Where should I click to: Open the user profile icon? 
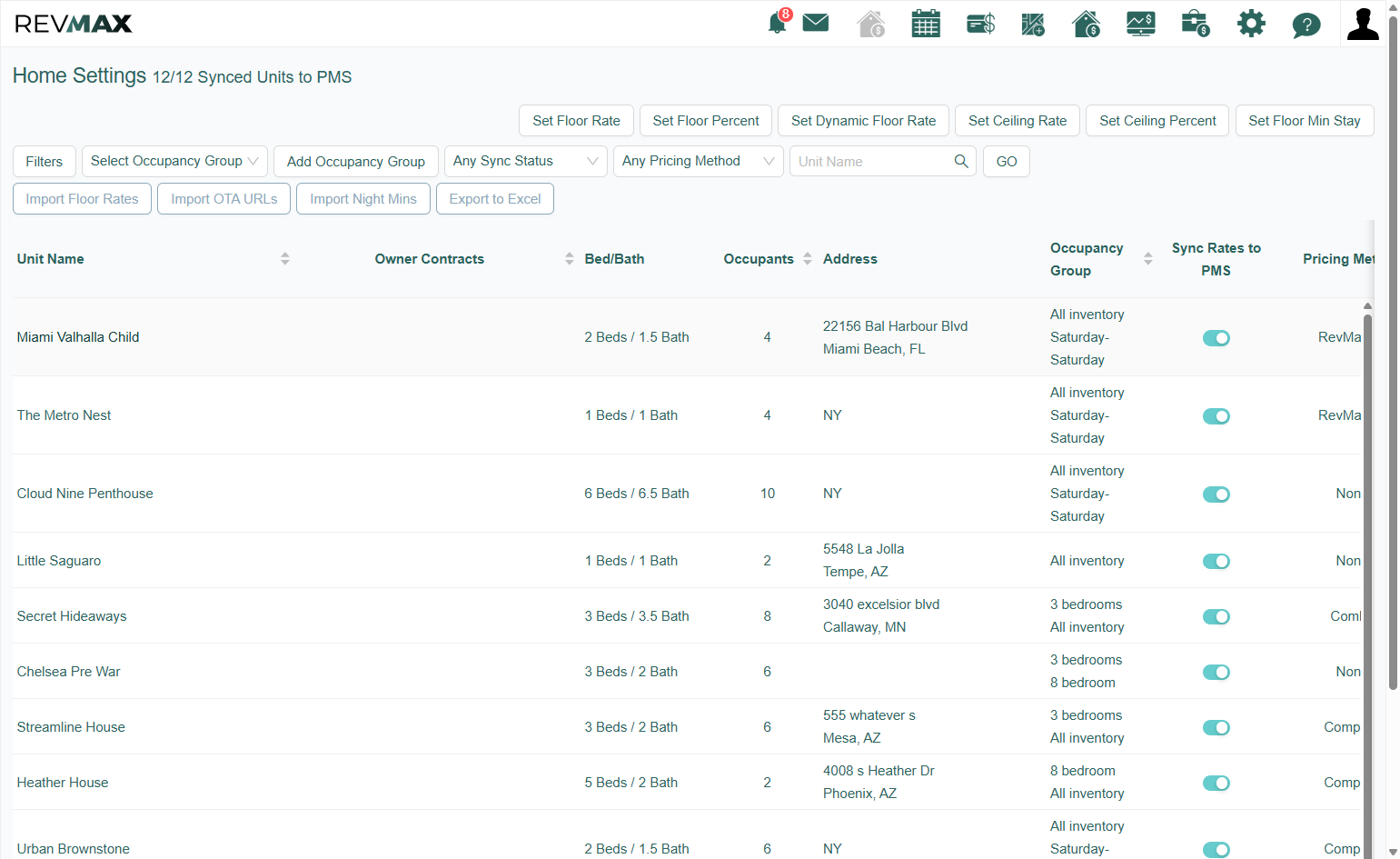tap(1363, 24)
